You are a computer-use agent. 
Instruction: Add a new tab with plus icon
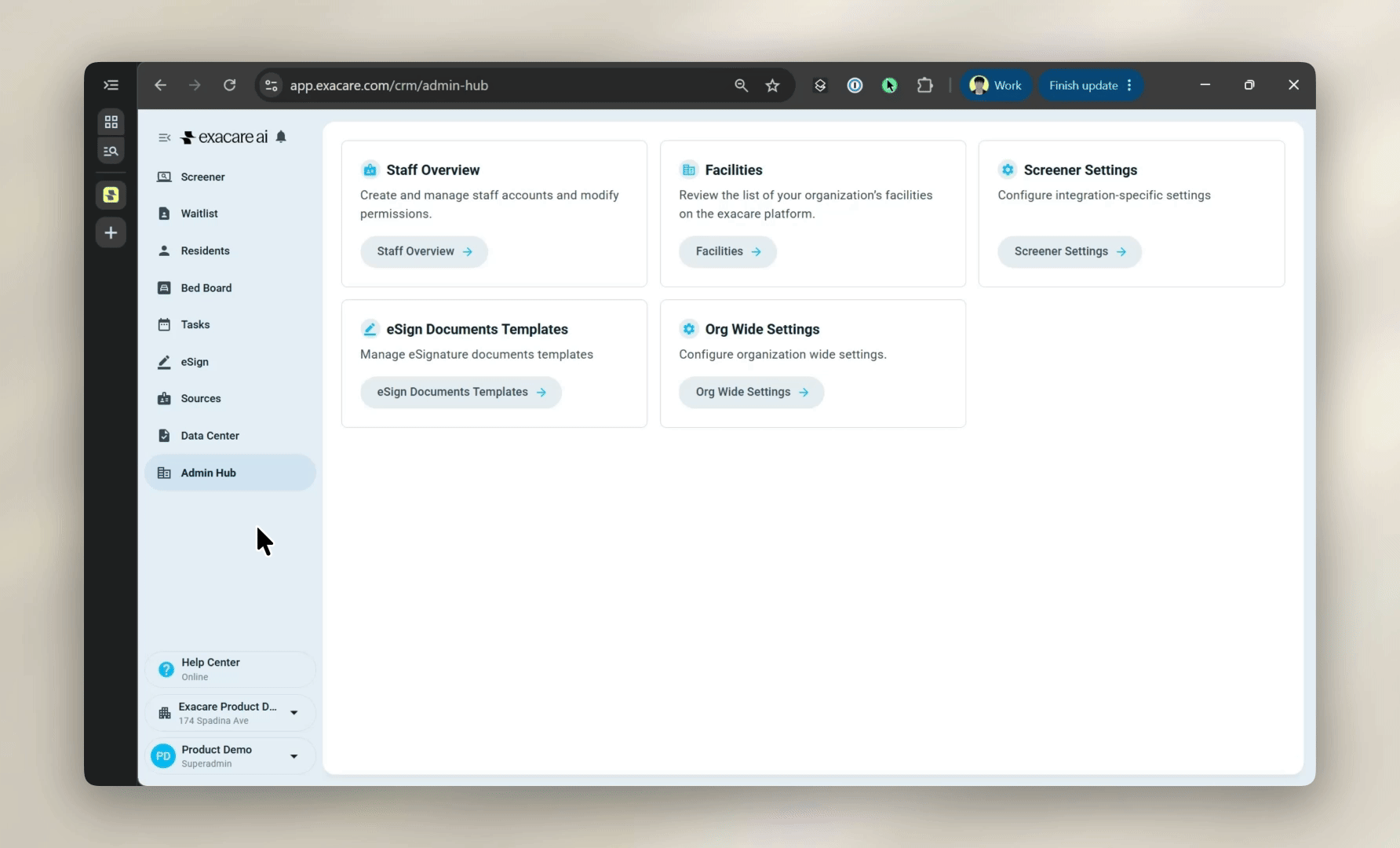pos(111,232)
